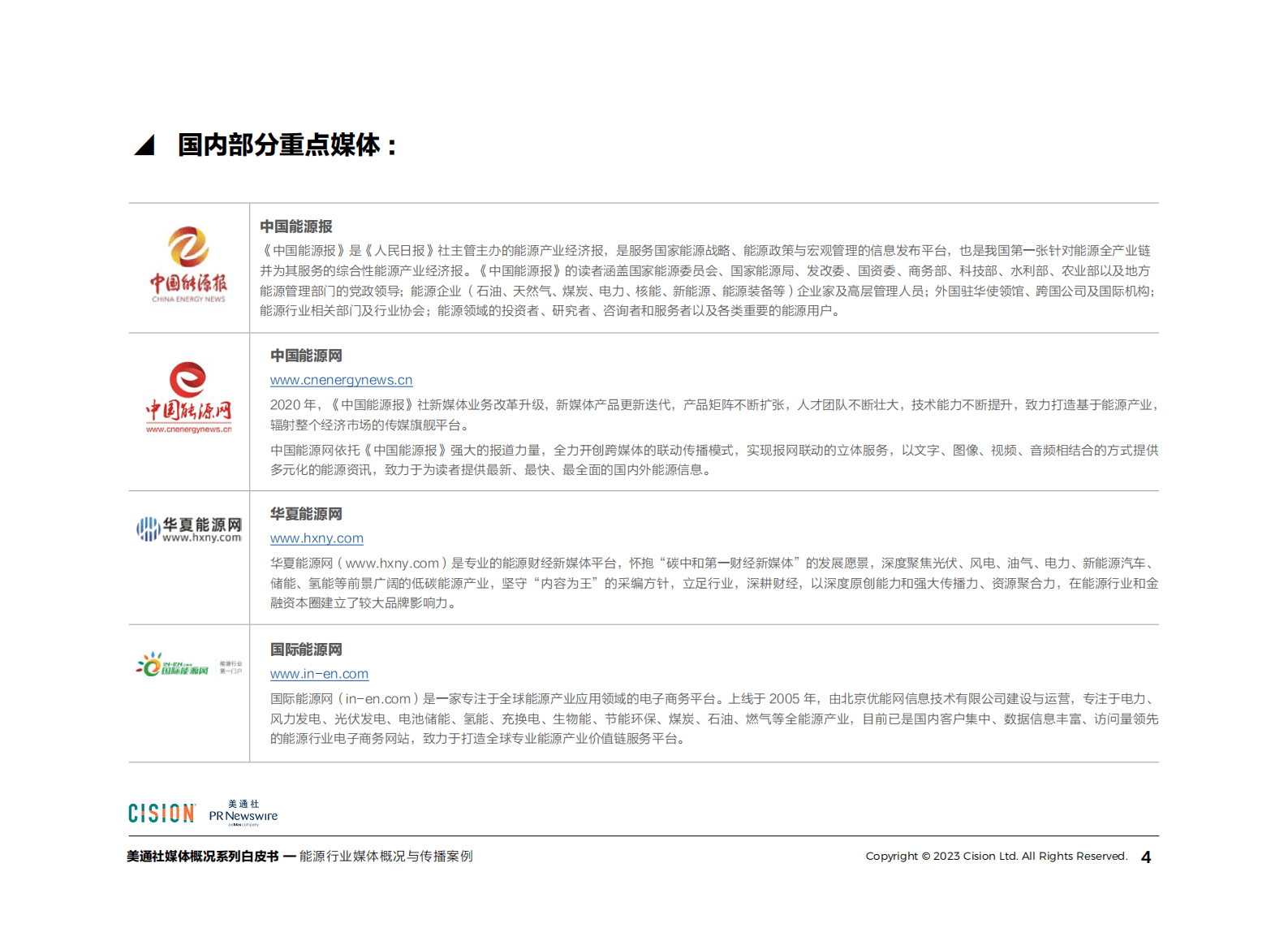
Task: Click the PR Newswire 美通社 logo
Action: (x=243, y=813)
